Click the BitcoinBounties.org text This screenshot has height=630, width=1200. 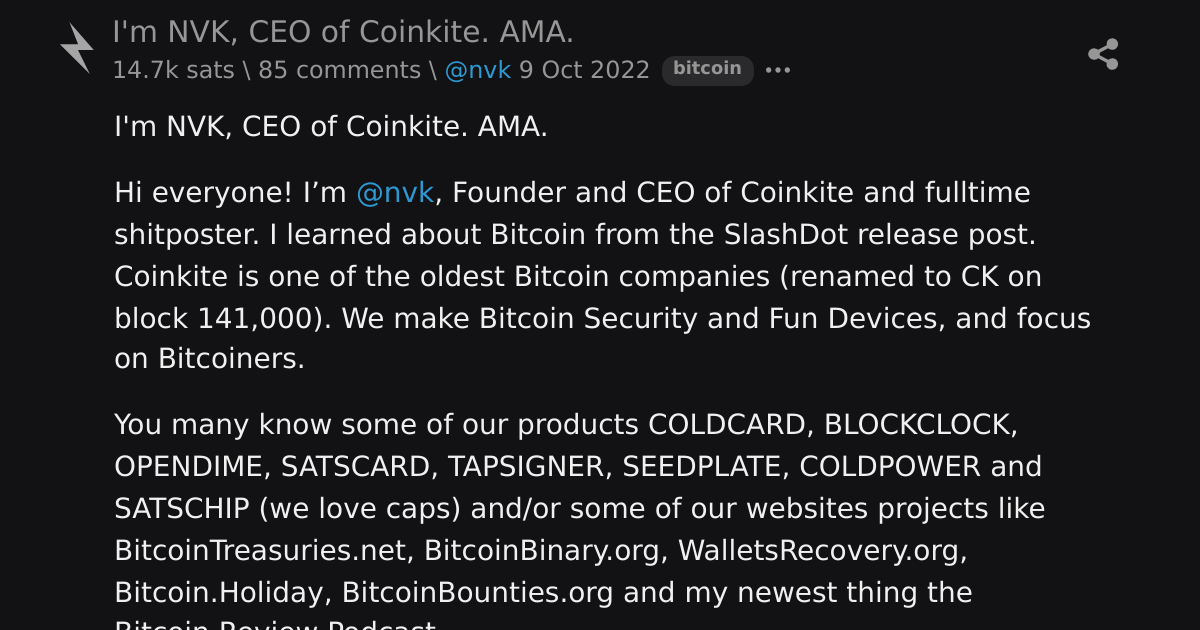coord(478,592)
